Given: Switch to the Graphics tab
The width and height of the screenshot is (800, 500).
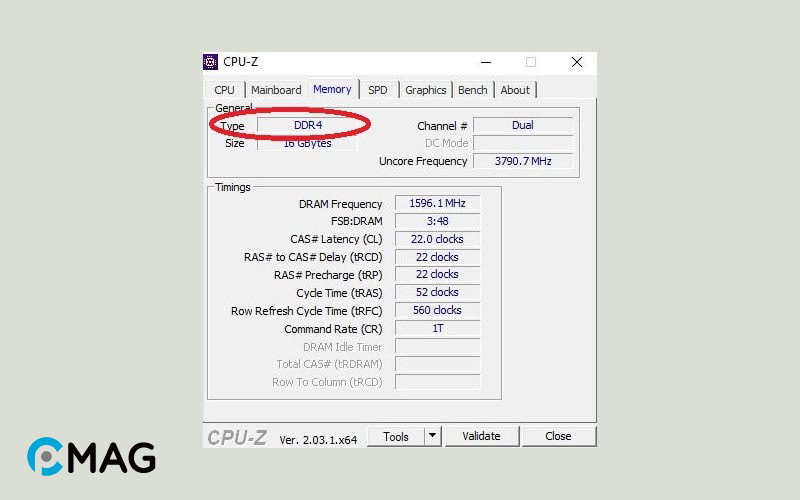Looking at the screenshot, I should 426,90.
